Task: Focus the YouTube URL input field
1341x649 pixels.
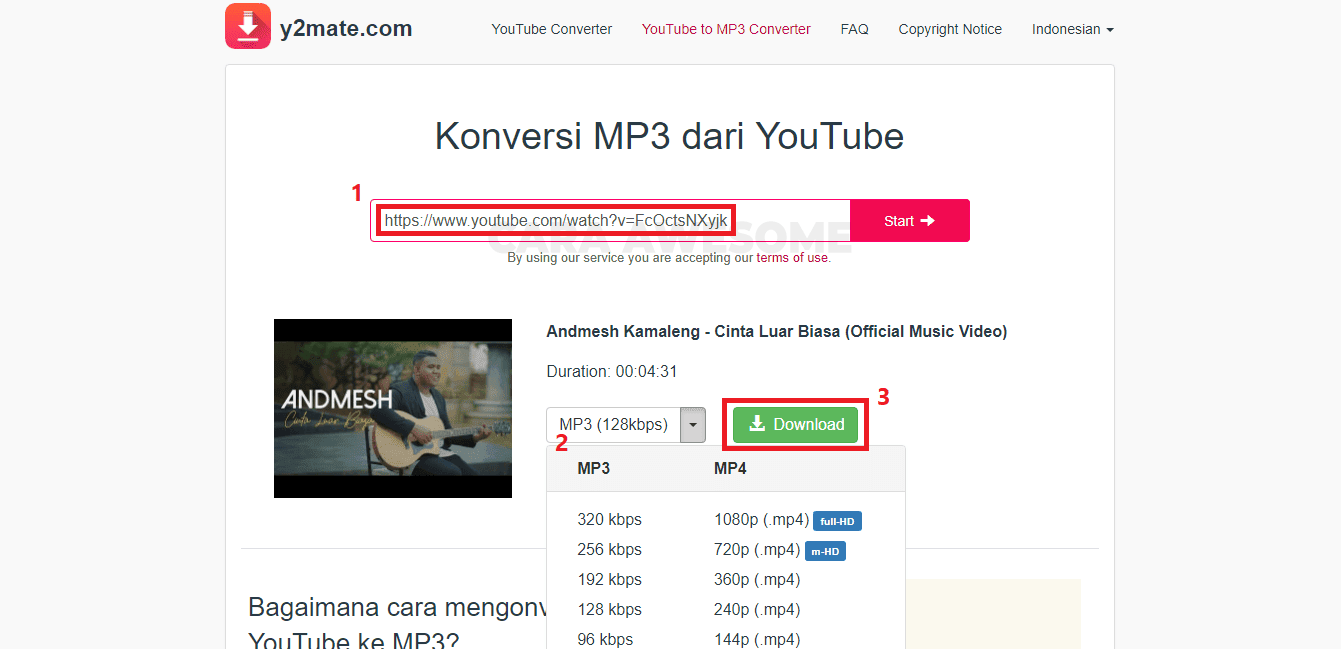Action: click(x=610, y=220)
